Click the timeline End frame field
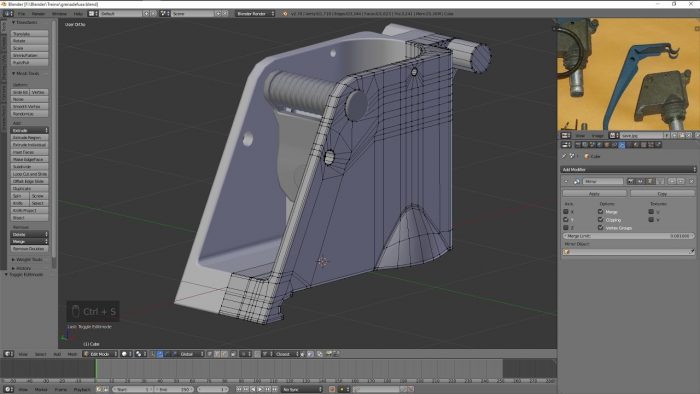The width and height of the screenshot is (700, 394). coord(174,389)
